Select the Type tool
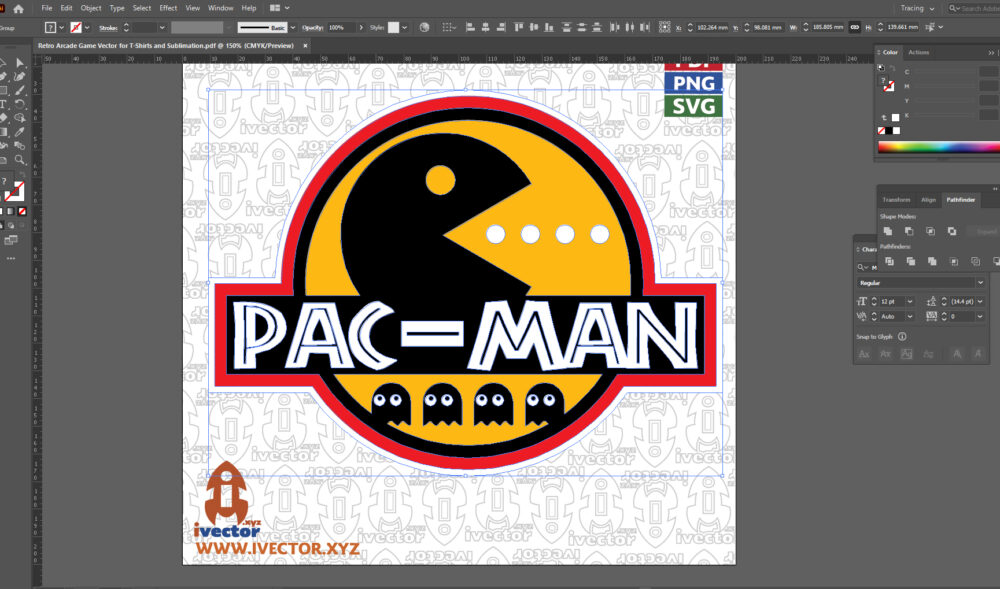Image resolution: width=1000 pixels, height=589 pixels. (3, 104)
